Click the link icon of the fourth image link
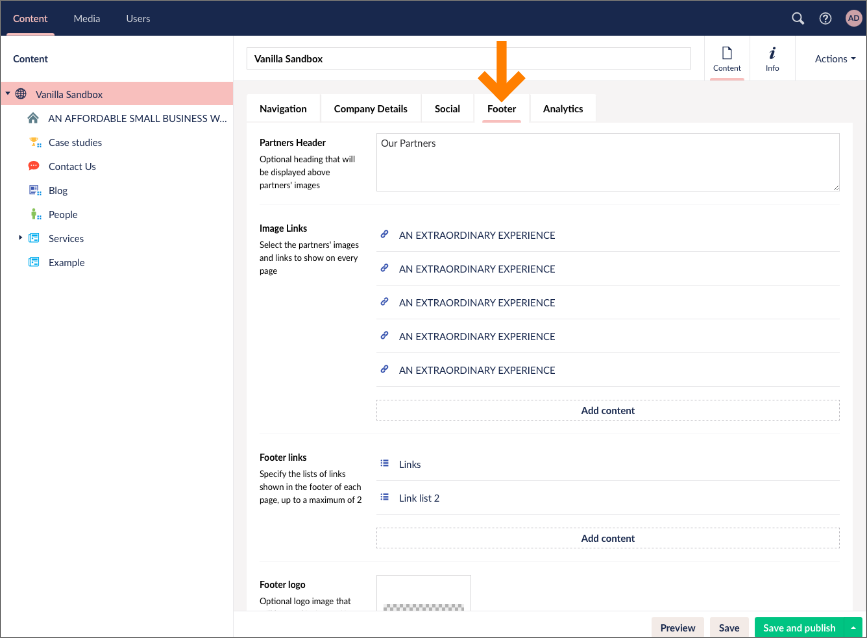This screenshot has height=638, width=867. [x=384, y=336]
